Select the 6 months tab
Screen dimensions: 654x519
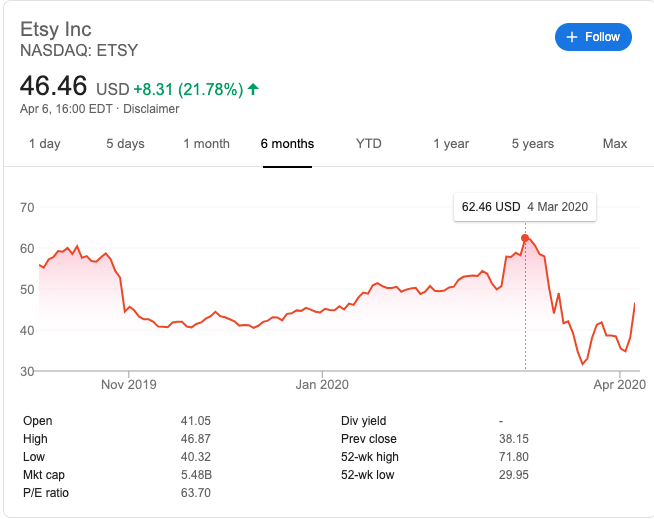pyautogui.click(x=287, y=143)
